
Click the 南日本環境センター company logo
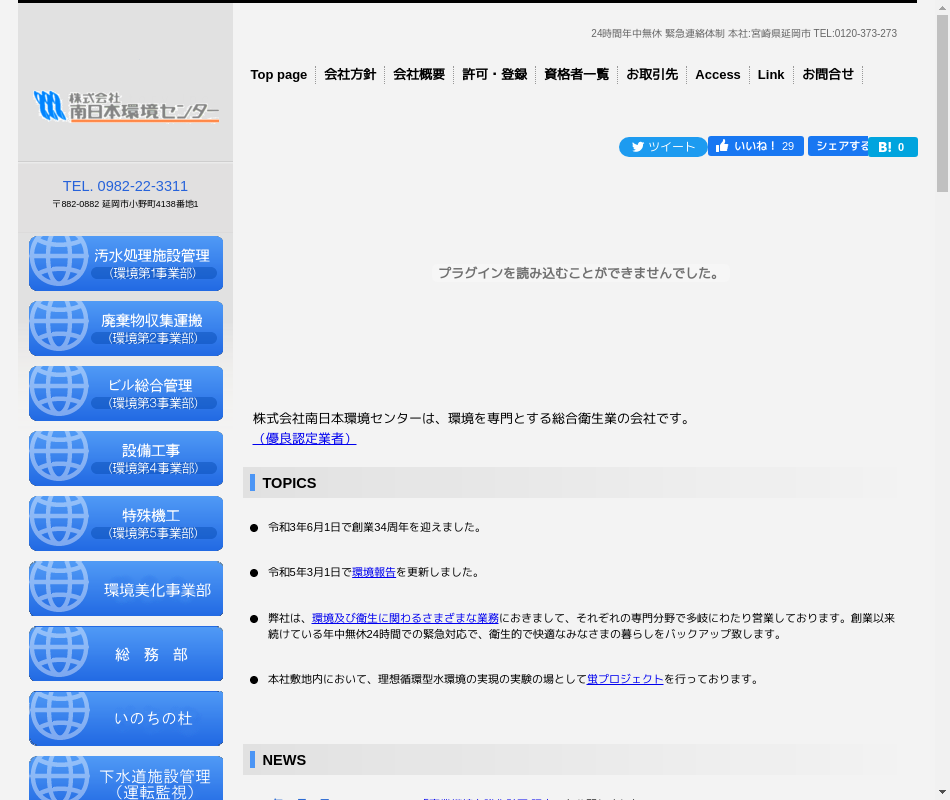pos(126,106)
